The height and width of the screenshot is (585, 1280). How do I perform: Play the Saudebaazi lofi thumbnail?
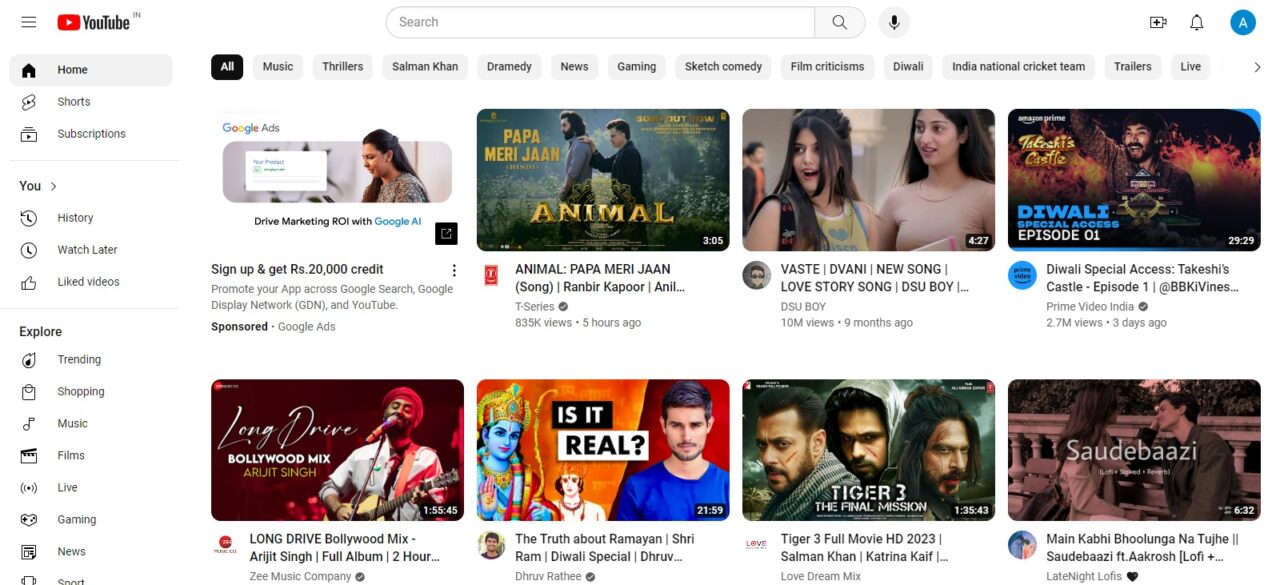click(x=1134, y=450)
